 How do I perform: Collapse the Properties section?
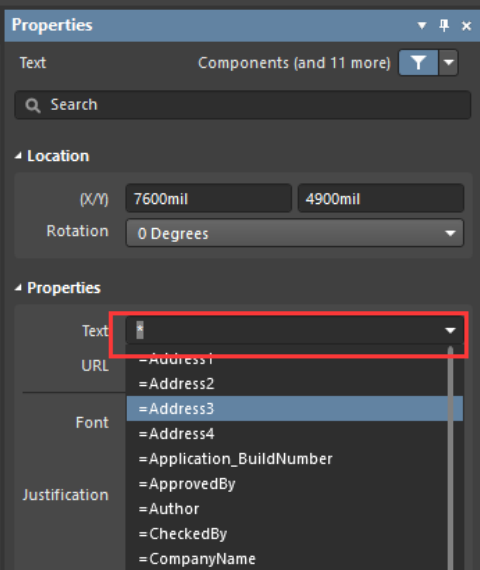pyautogui.click(x=18, y=288)
